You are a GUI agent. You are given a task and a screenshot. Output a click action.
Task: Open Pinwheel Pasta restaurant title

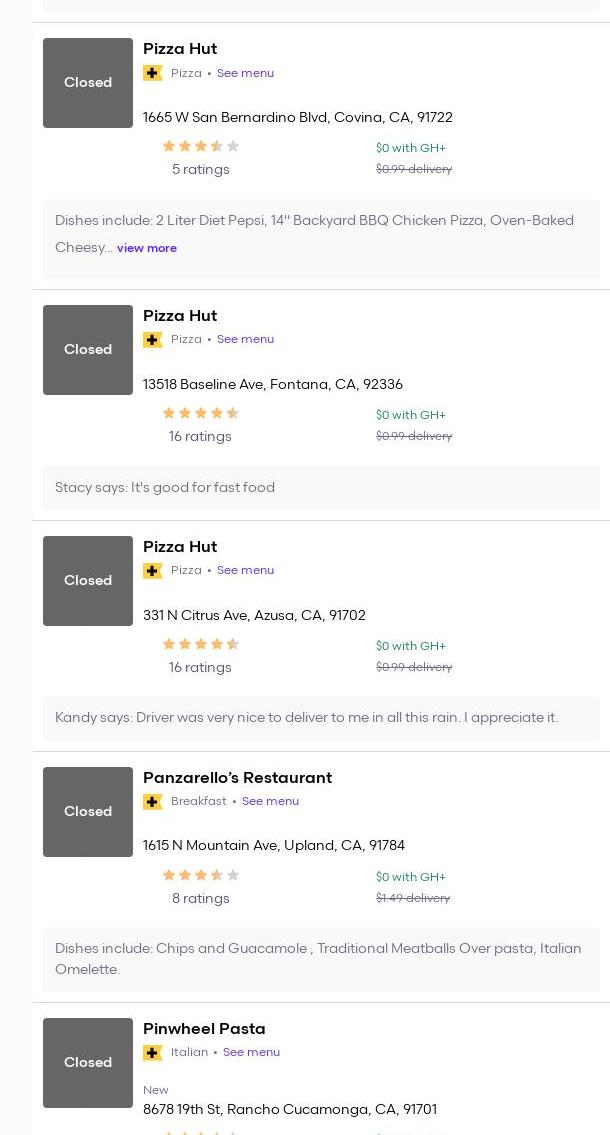(204, 1029)
